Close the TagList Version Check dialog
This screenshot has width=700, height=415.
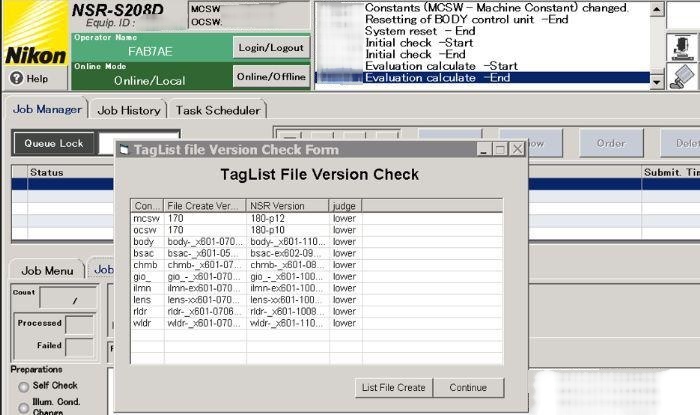click(517, 149)
